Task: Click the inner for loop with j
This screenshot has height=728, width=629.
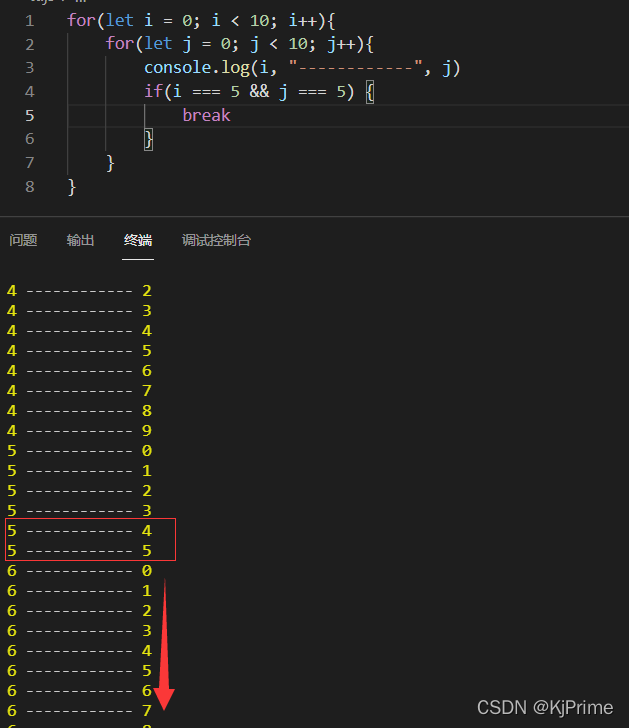Action: pos(240,44)
